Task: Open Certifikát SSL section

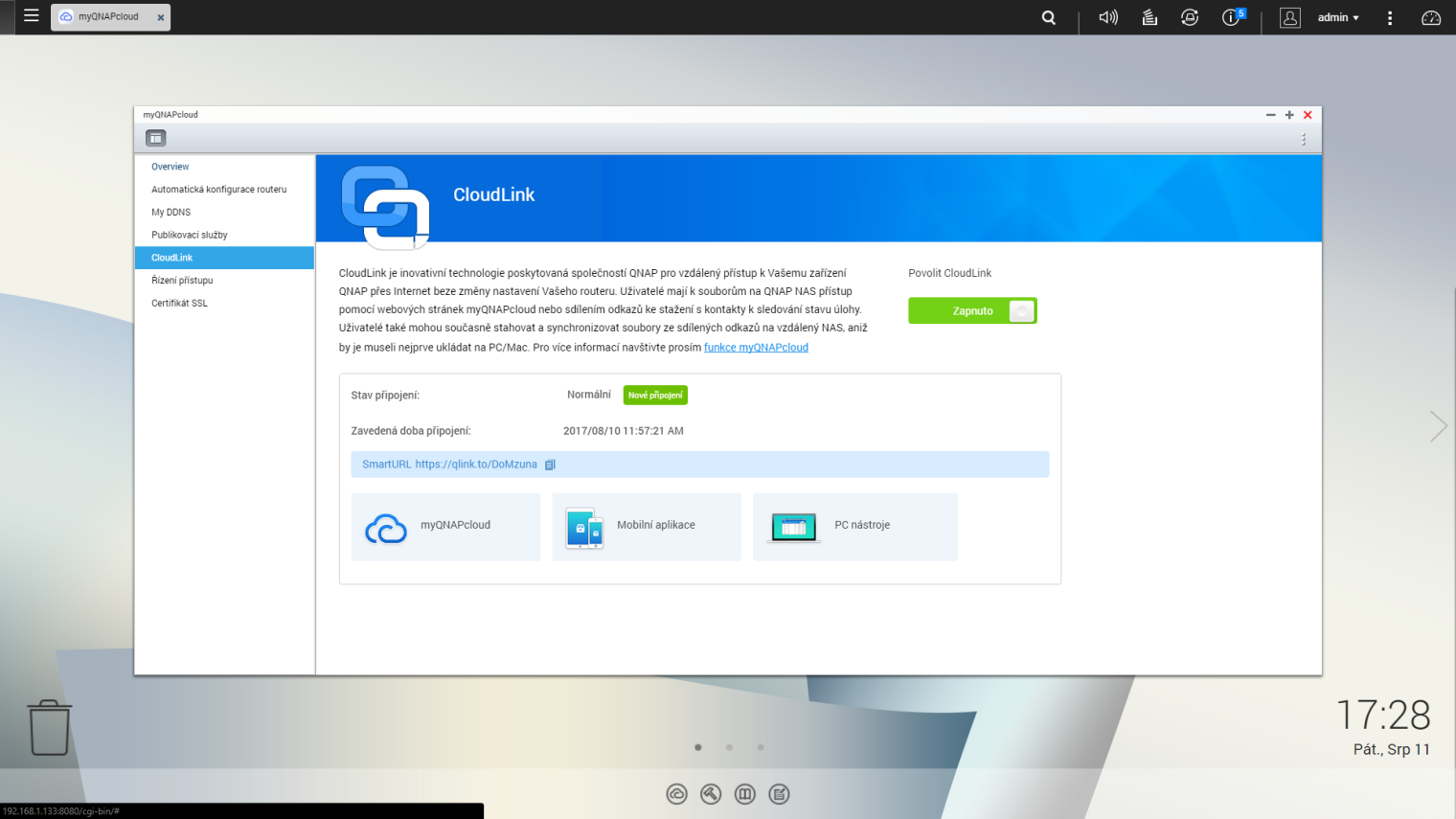Action: click(x=224, y=303)
